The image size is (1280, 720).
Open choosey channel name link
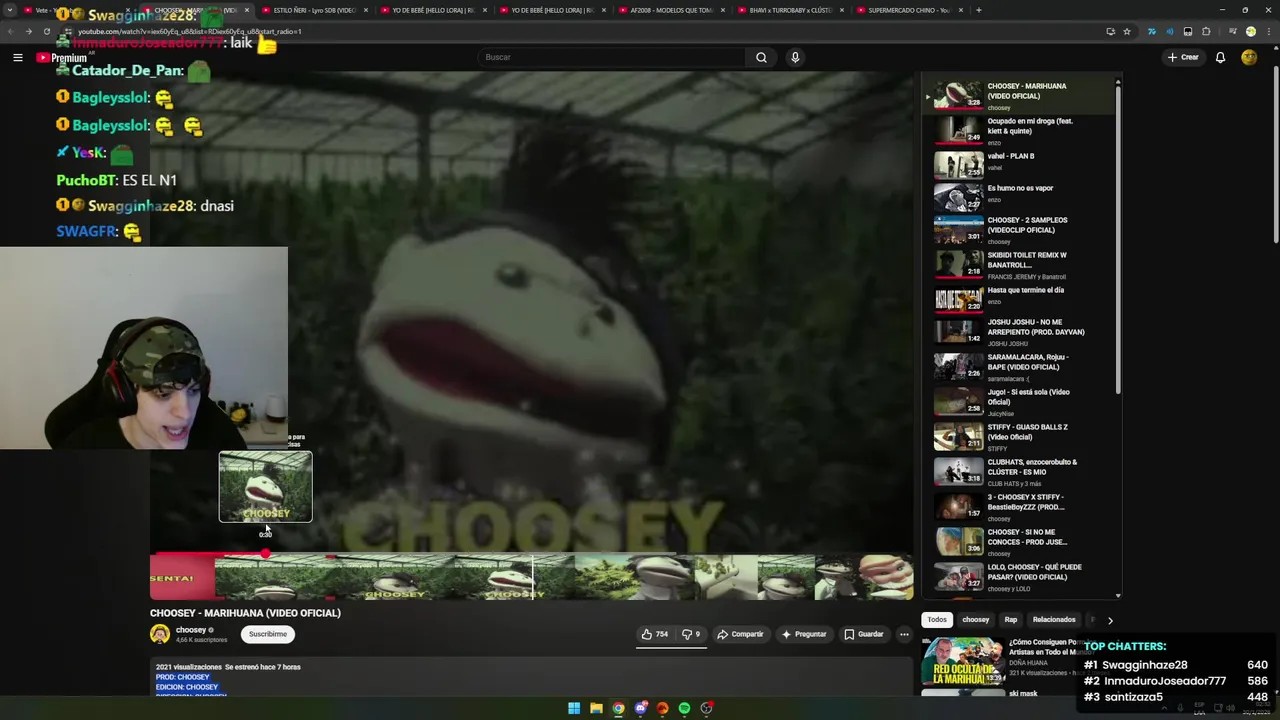[x=191, y=630]
